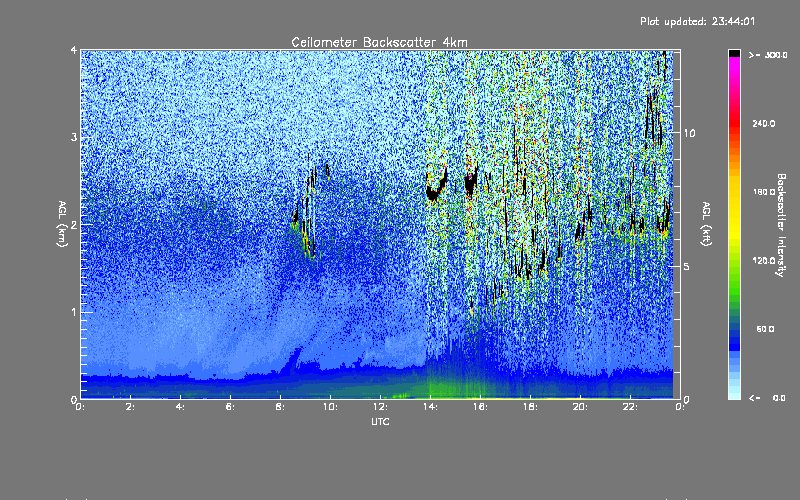Click the '120.0' colorbar value
Screen dimensions: 800x500
click(x=764, y=260)
